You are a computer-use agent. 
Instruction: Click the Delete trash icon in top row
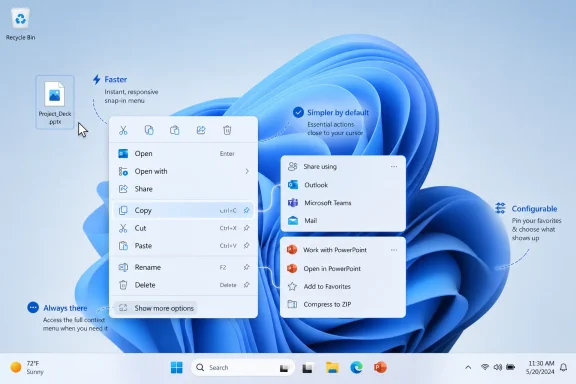click(x=227, y=130)
